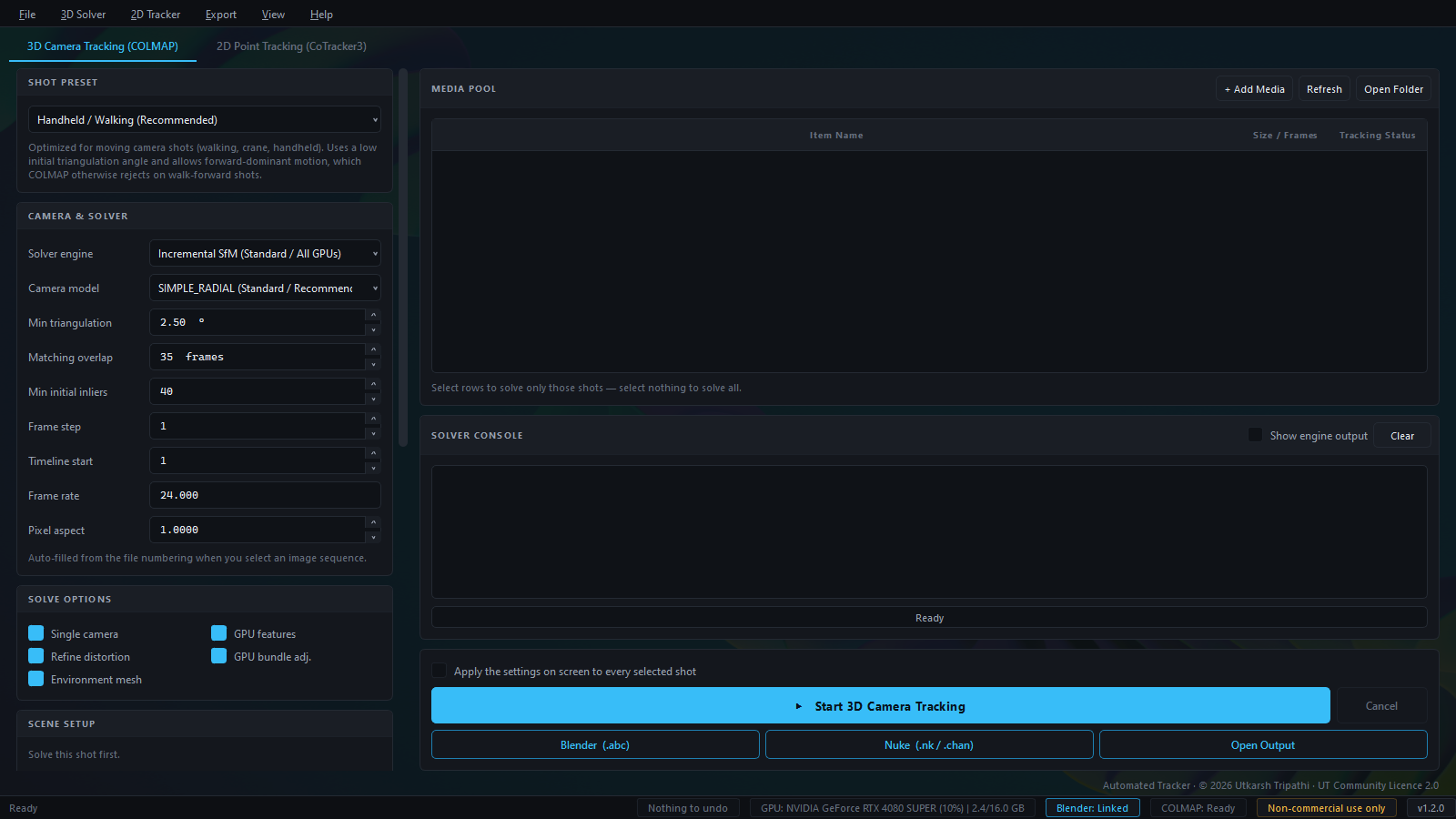Export to Blender (.abc)
The width and height of the screenshot is (1456, 819).
pos(595,745)
